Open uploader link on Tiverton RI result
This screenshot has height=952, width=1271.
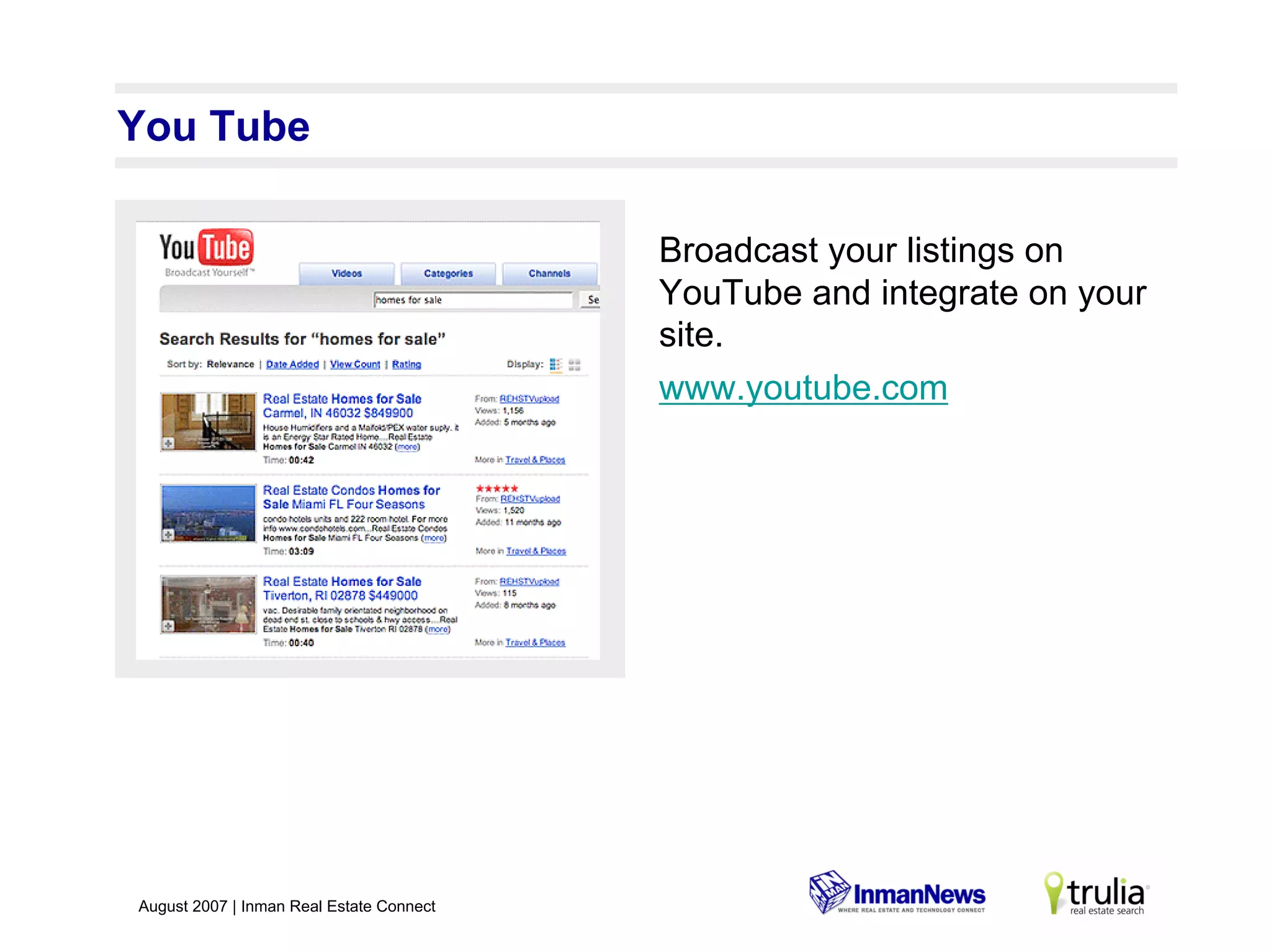tap(529, 582)
